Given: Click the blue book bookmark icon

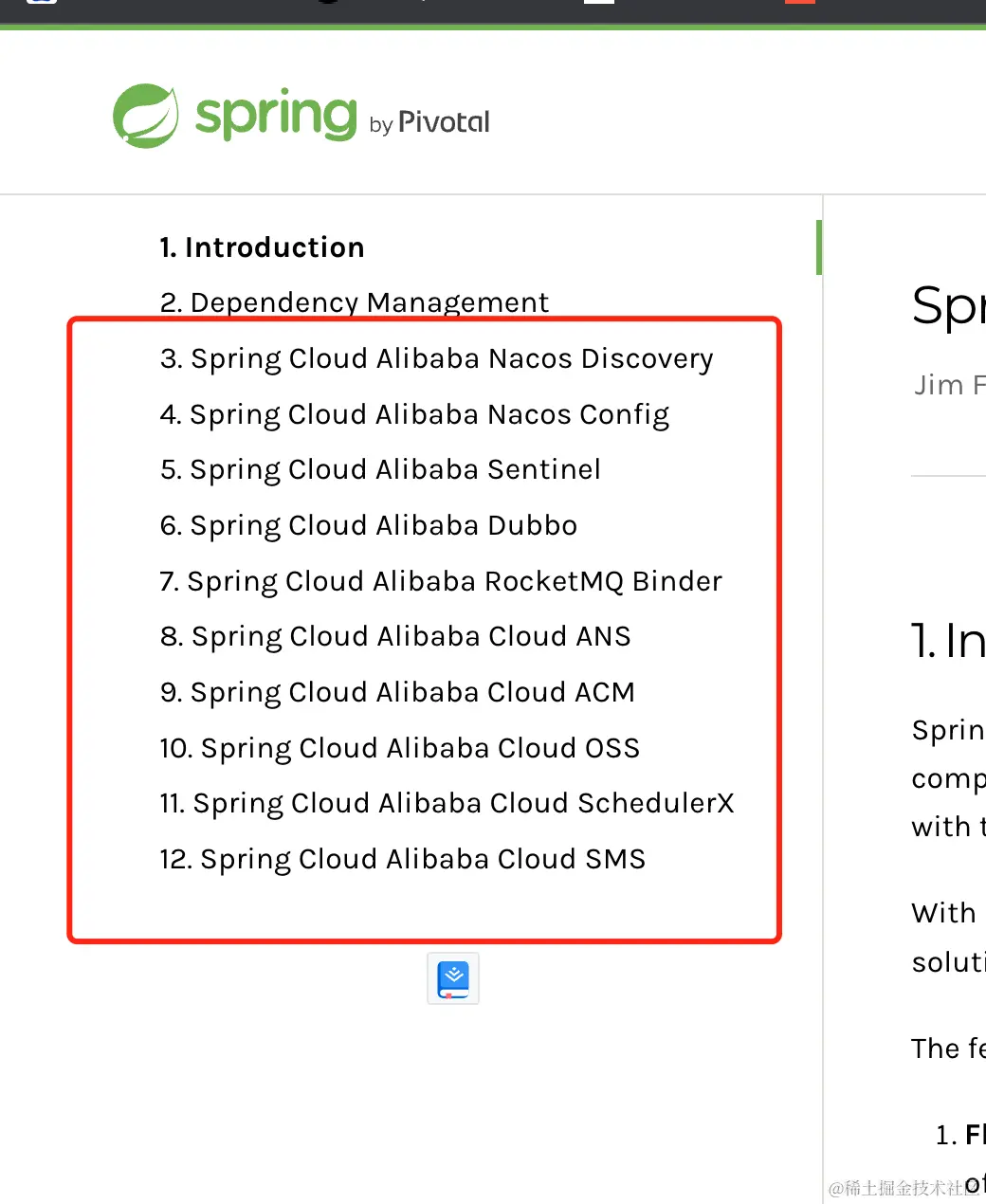Looking at the screenshot, I should coord(453,978).
